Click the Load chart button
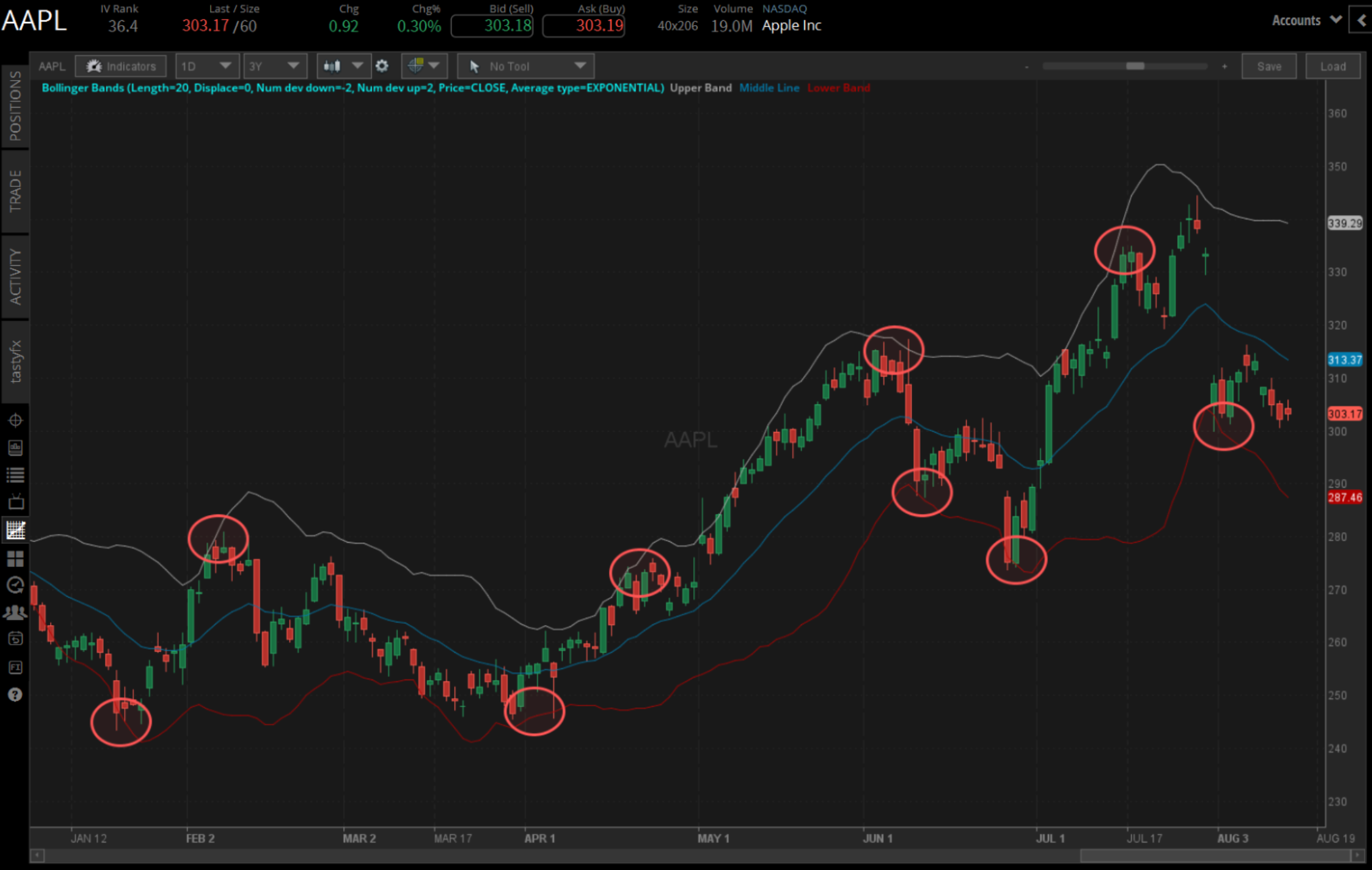Image resolution: width=1372 pixels, height=870 pixels. click(1333, 66)
